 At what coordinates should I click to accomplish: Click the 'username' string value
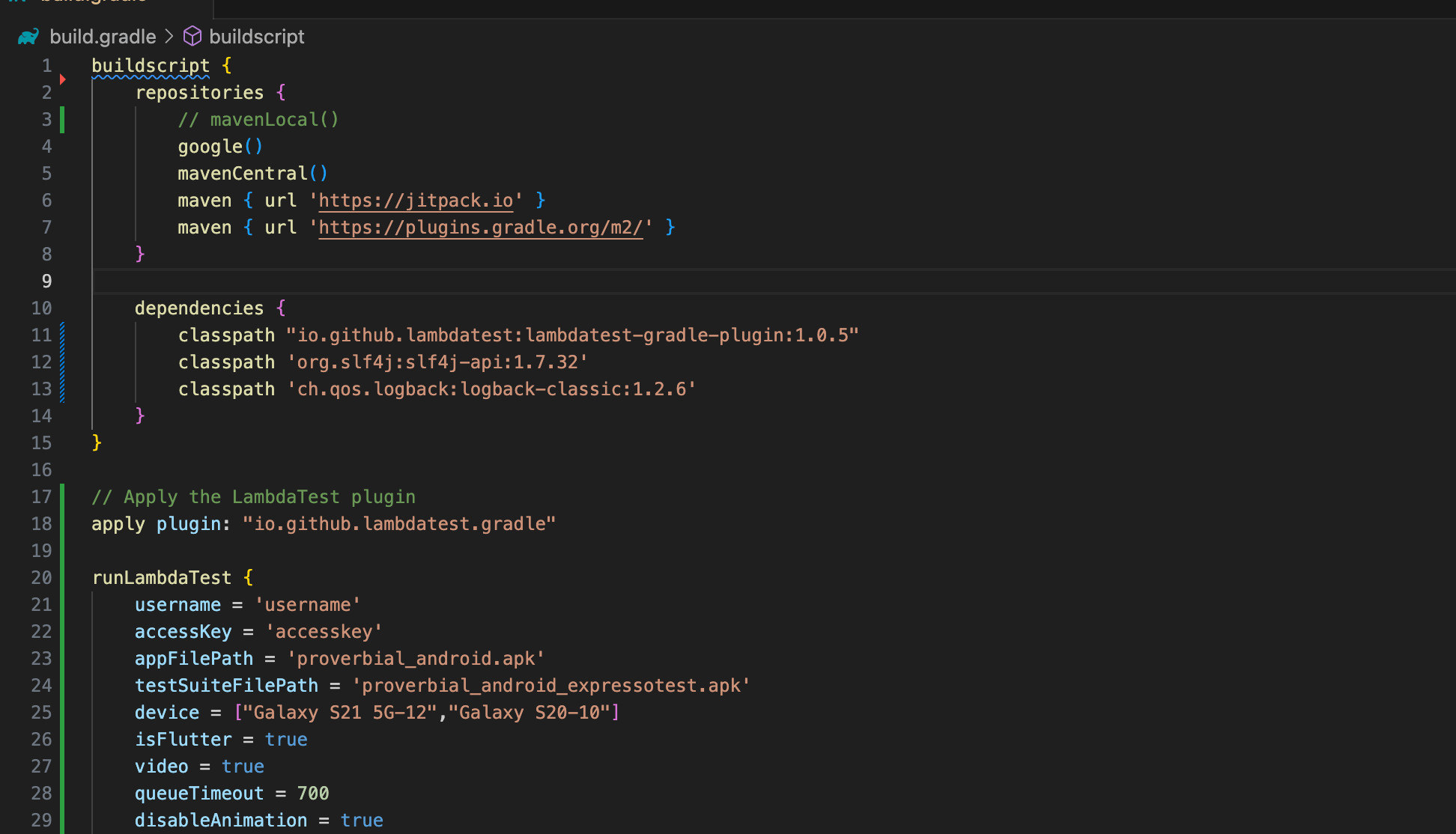point(307,605)
